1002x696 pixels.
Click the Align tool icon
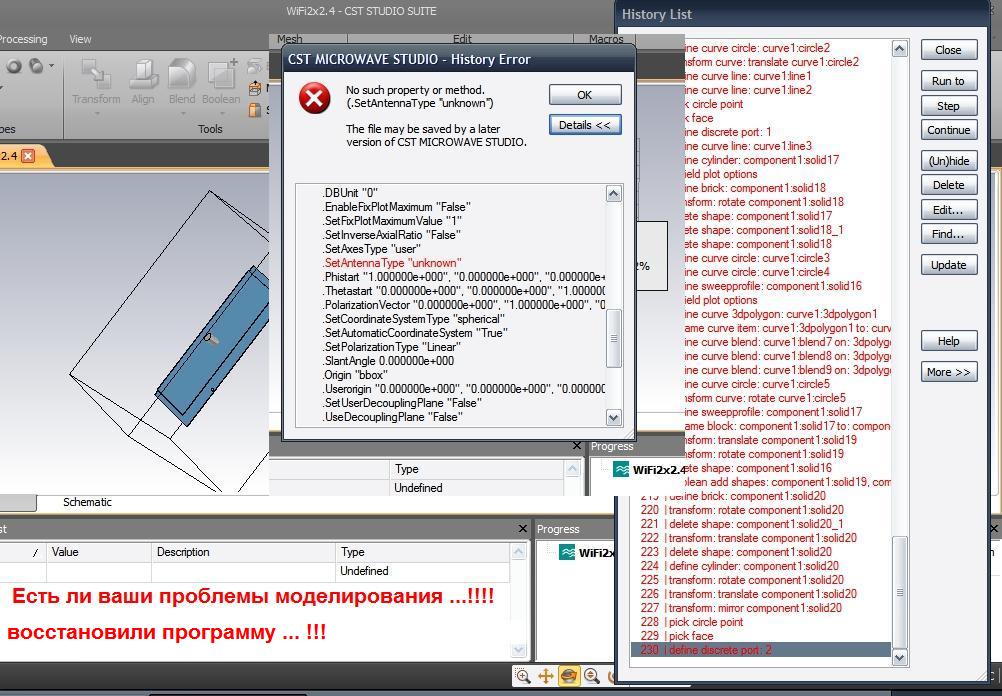(143, 74)
